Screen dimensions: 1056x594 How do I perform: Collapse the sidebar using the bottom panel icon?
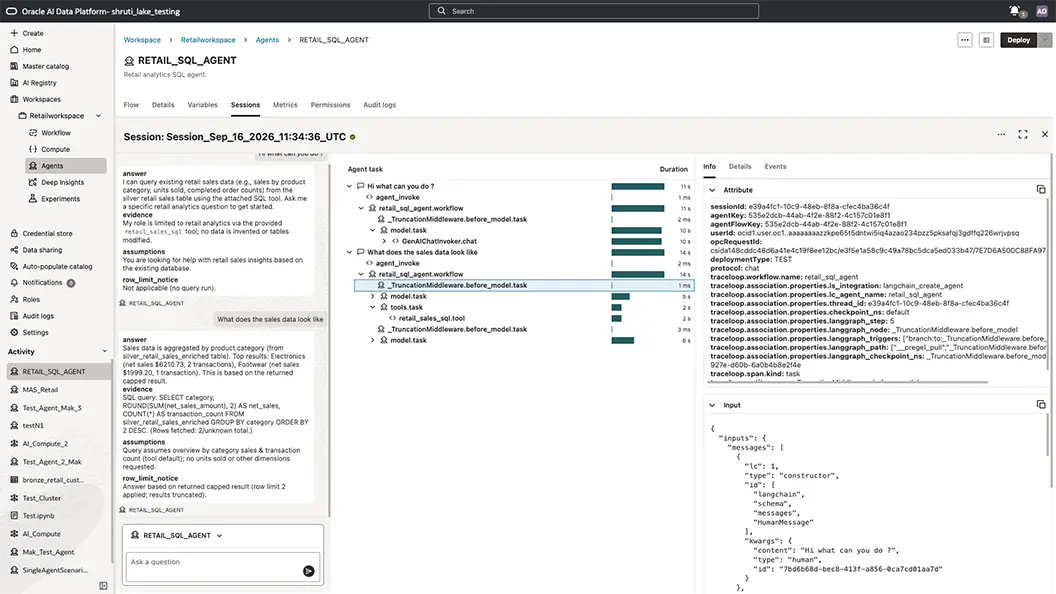pos(103,586)
